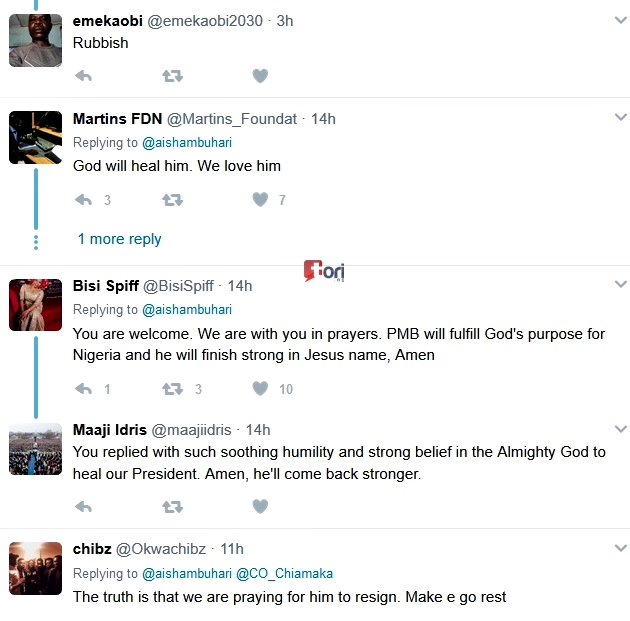Retweet Bisi Spiff's prayer tweet
The image size is (630, 621).
pos(172,389)
